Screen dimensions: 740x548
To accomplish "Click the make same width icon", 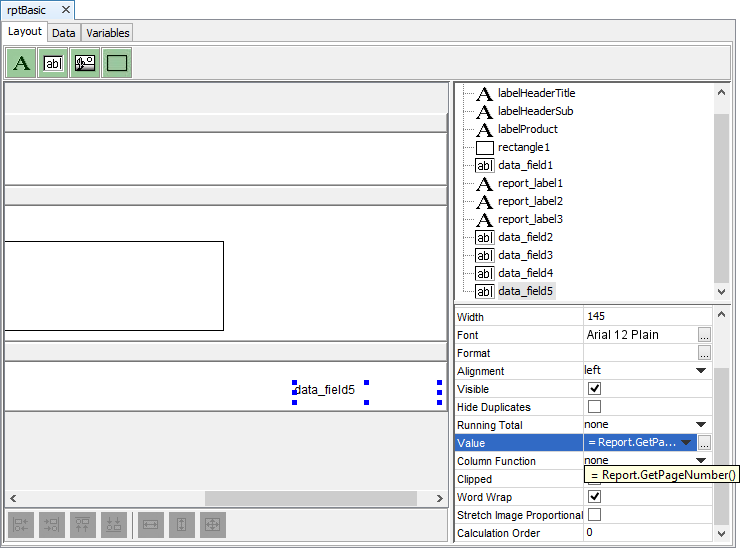I will [150, 525].
